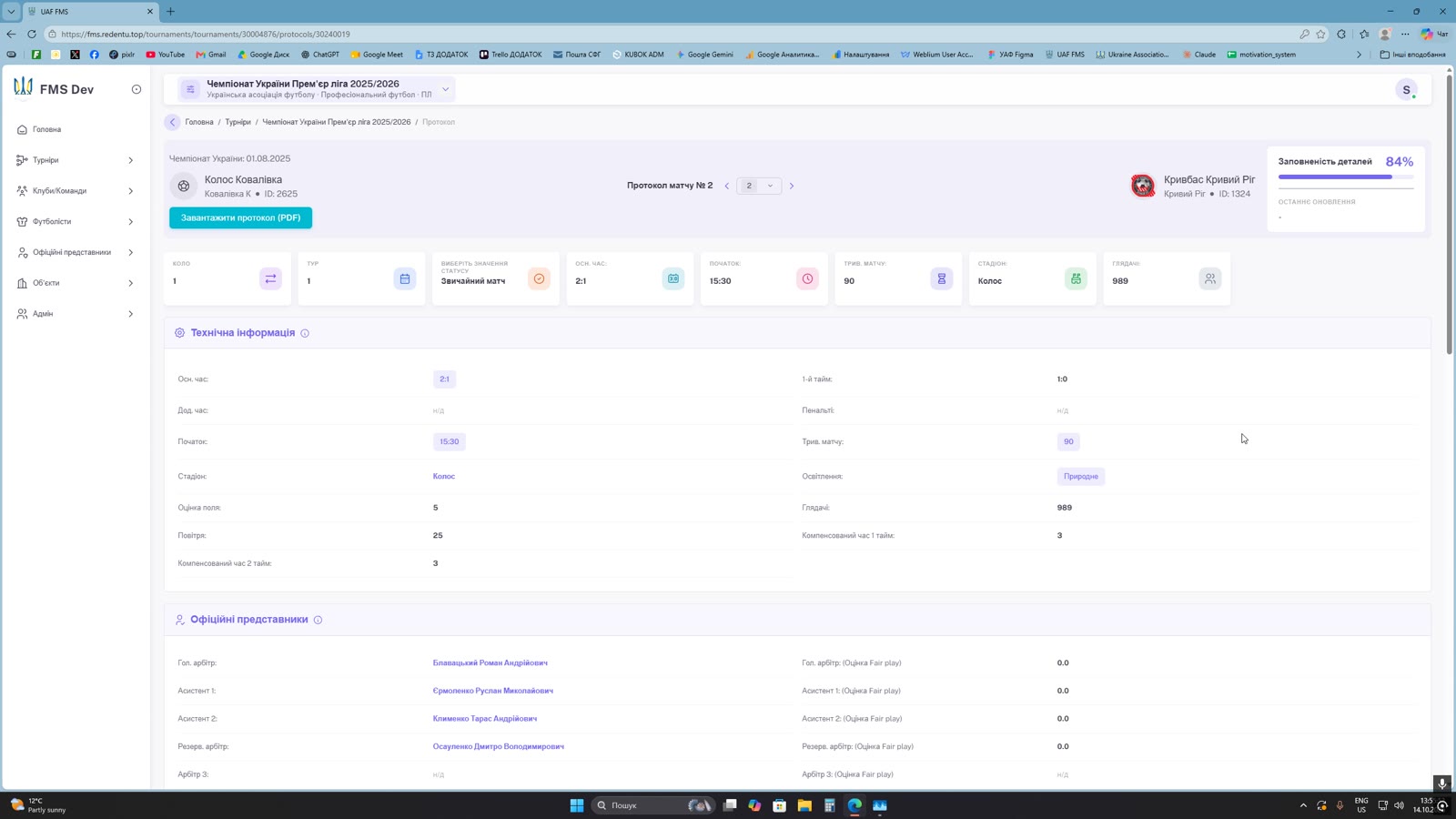
Task: Click Турніри in the breadcrumb
Action: [x=238, y=122]
